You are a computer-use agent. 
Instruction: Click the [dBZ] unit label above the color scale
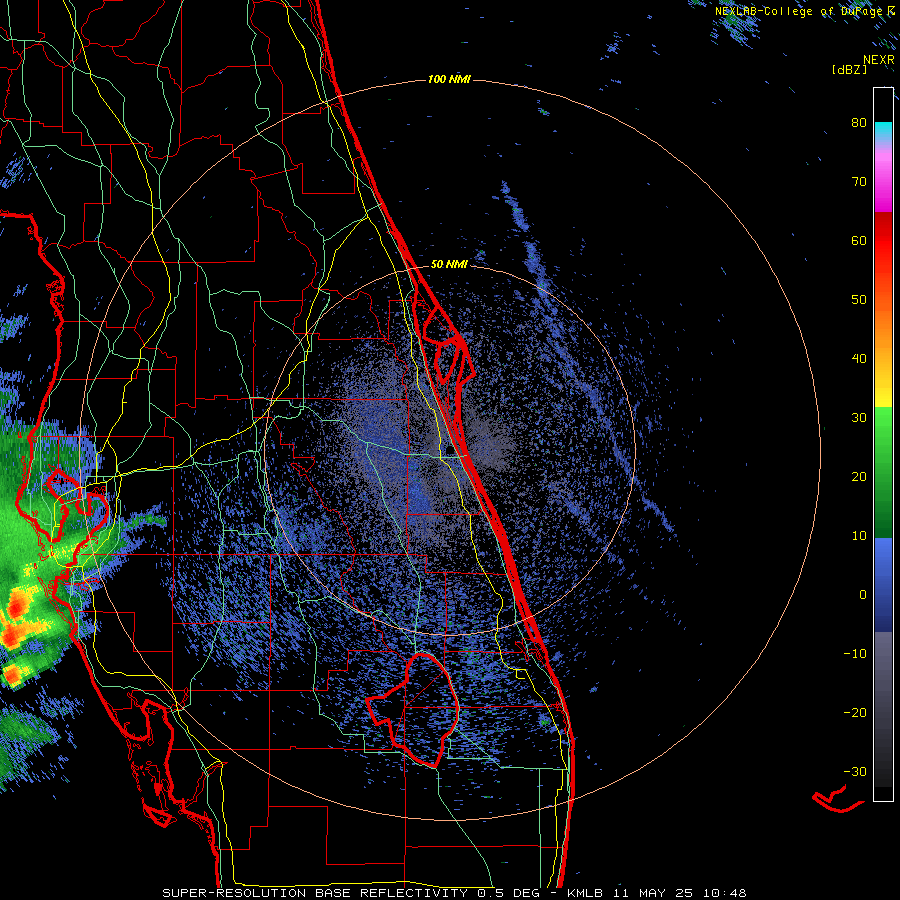849,69
